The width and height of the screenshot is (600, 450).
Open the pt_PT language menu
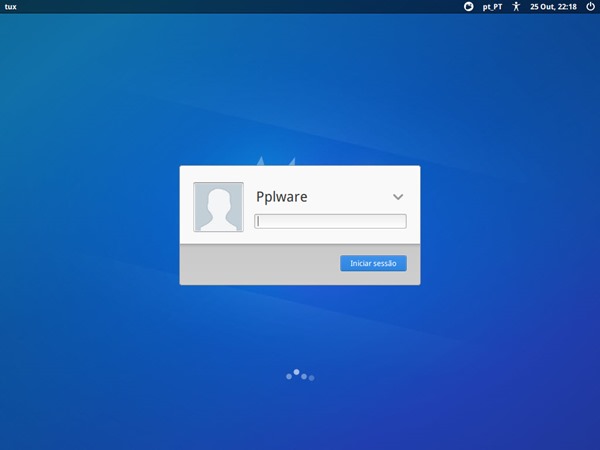492,7
